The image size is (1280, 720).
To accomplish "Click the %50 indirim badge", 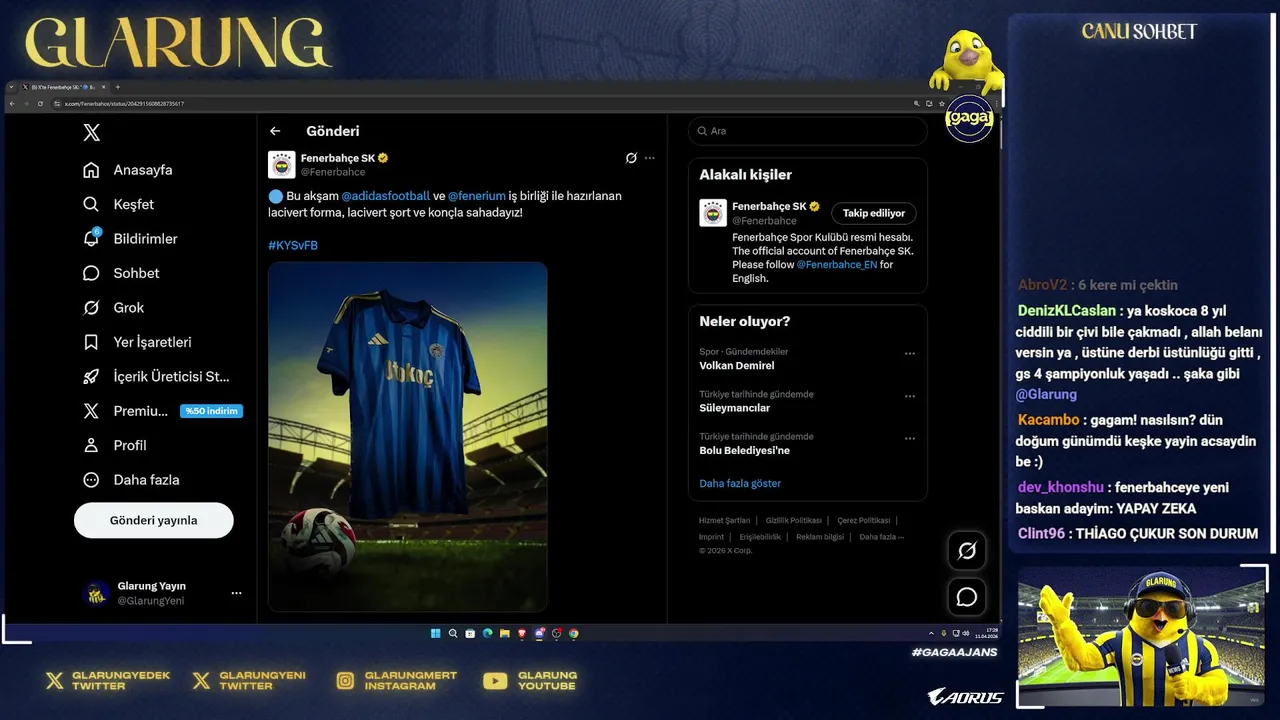I will [x=211, y=411].
